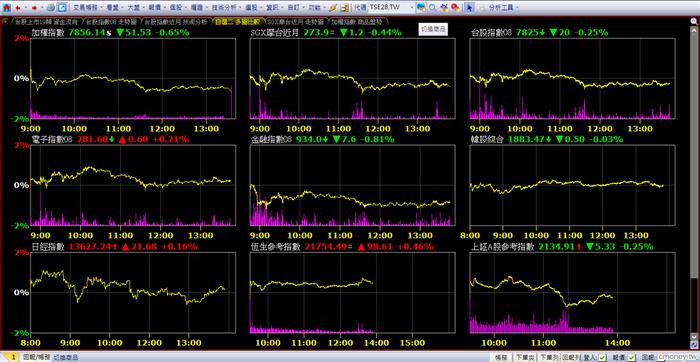Click the 切換商品 button in bottom bar
The image size is (700, 362).
pyautogui.click(x=66, y=357)
